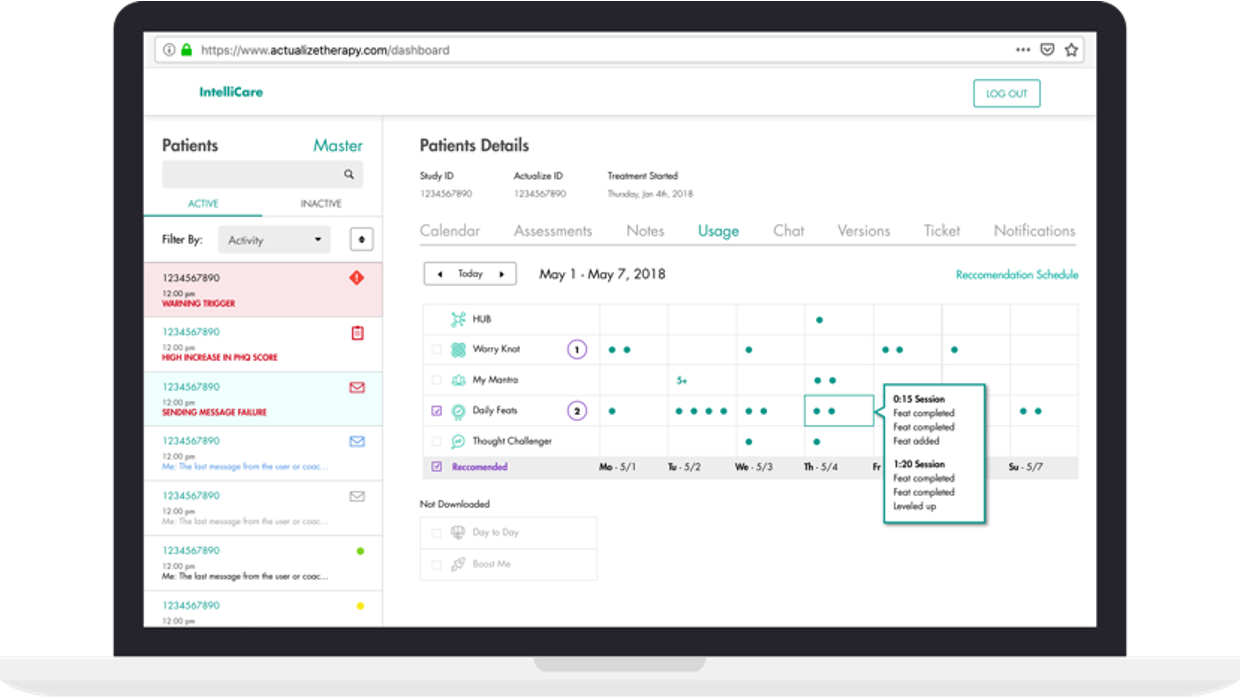Uncheck the Daily Feats checkbox
Screen dimensions: 1240x698
pyautogui.click(x=436, y=411)
